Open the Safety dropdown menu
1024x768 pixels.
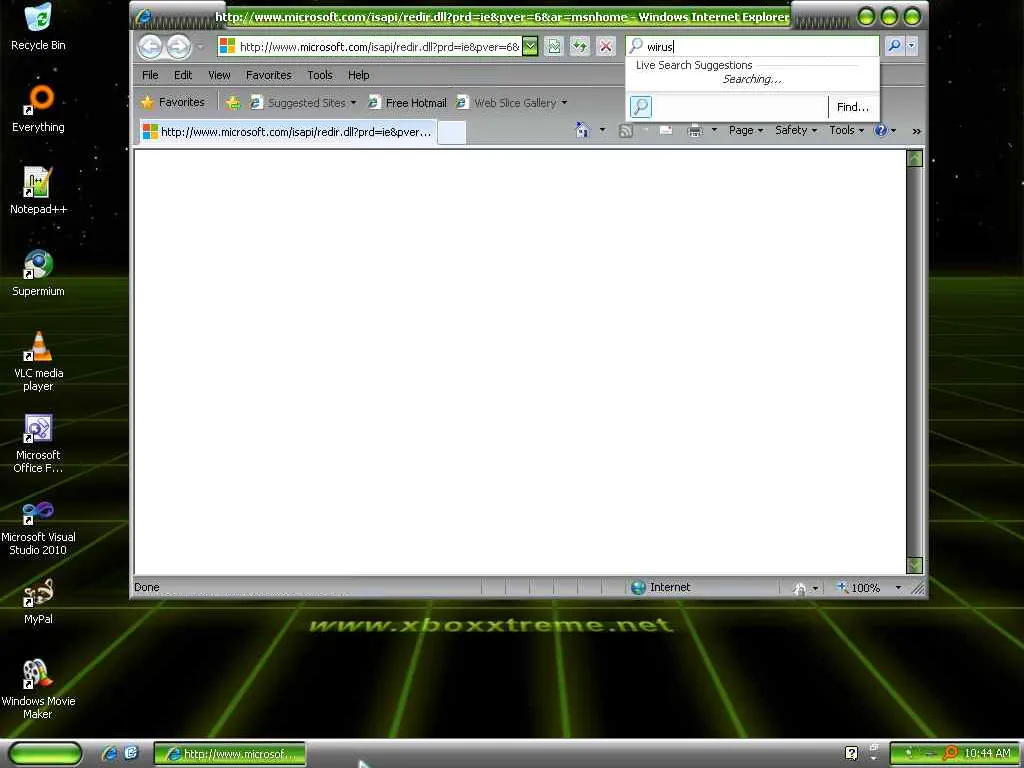(796, 131)
